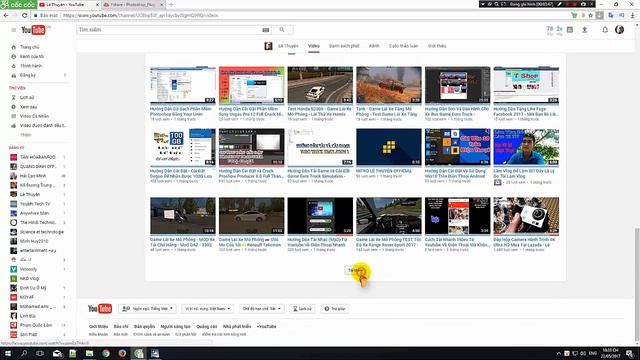Switch to Cuộc thảo luận tab

403,46
